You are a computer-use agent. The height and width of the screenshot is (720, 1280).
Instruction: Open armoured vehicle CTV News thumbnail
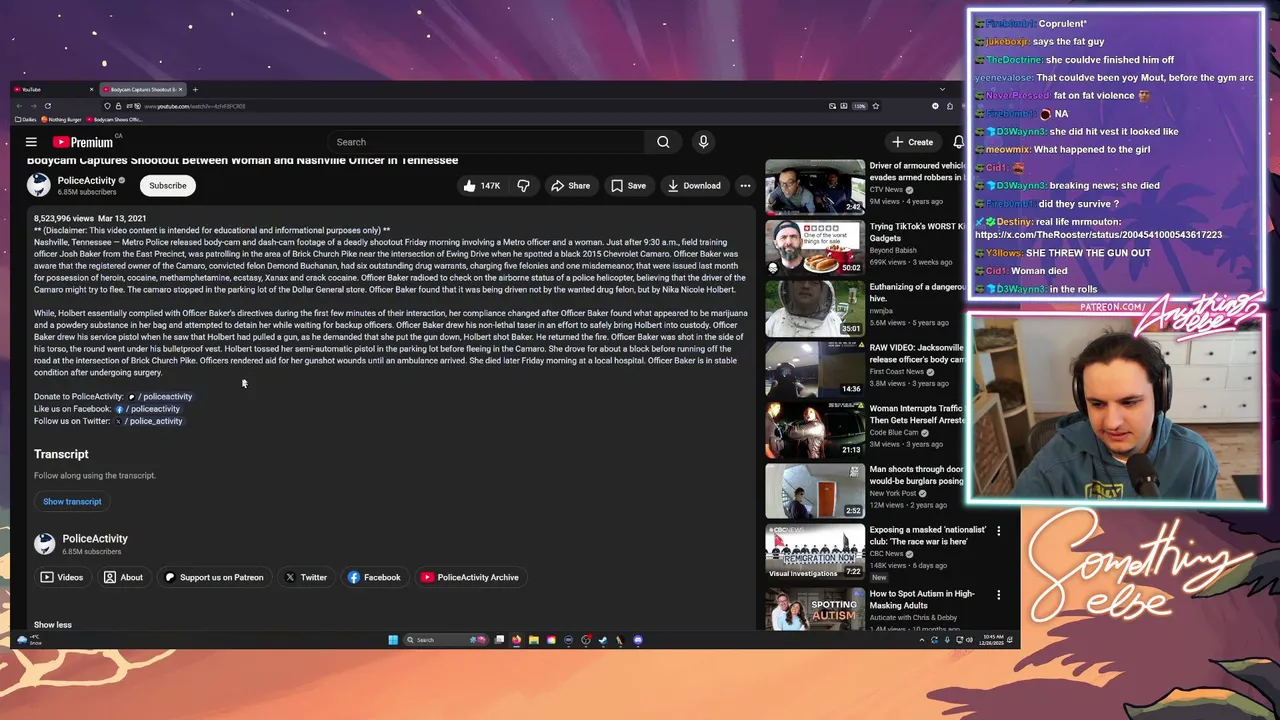click(815, 187)
